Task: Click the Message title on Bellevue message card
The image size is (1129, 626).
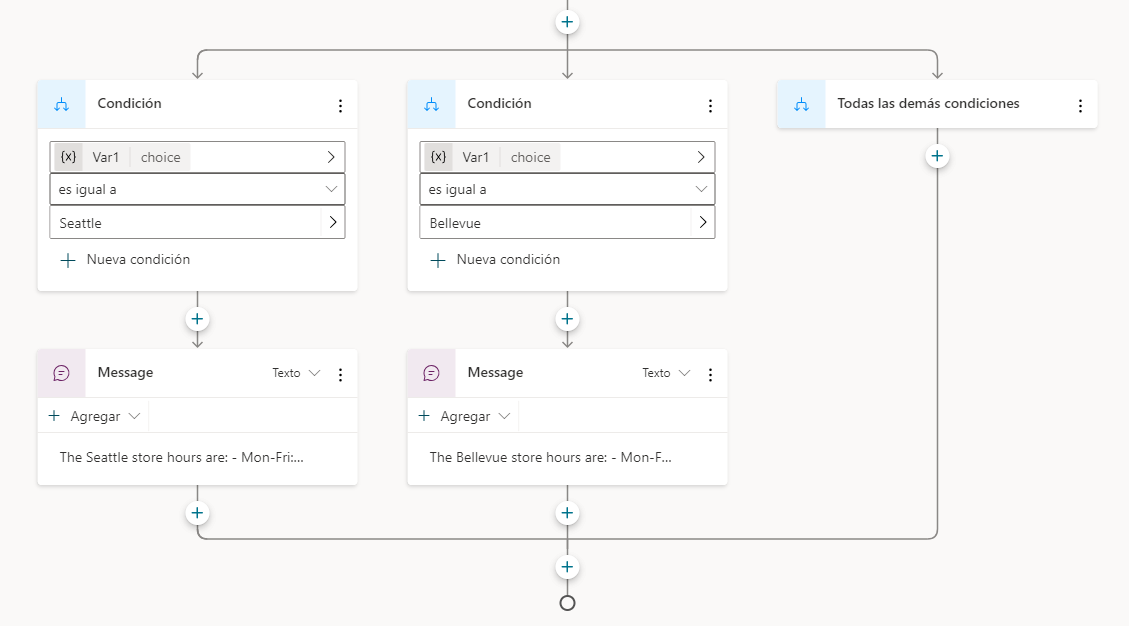Action: pyautogui.click(x=495, y=372)
